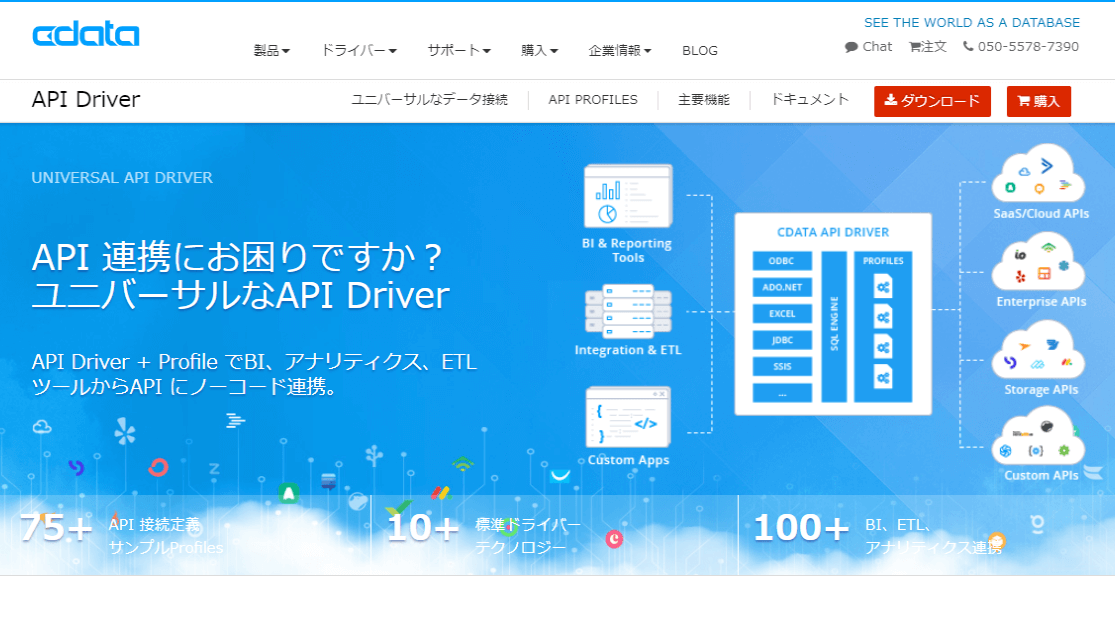Click the SSIS box in the driver diagram
1115x621 pixels.
(x=781, y=366)
